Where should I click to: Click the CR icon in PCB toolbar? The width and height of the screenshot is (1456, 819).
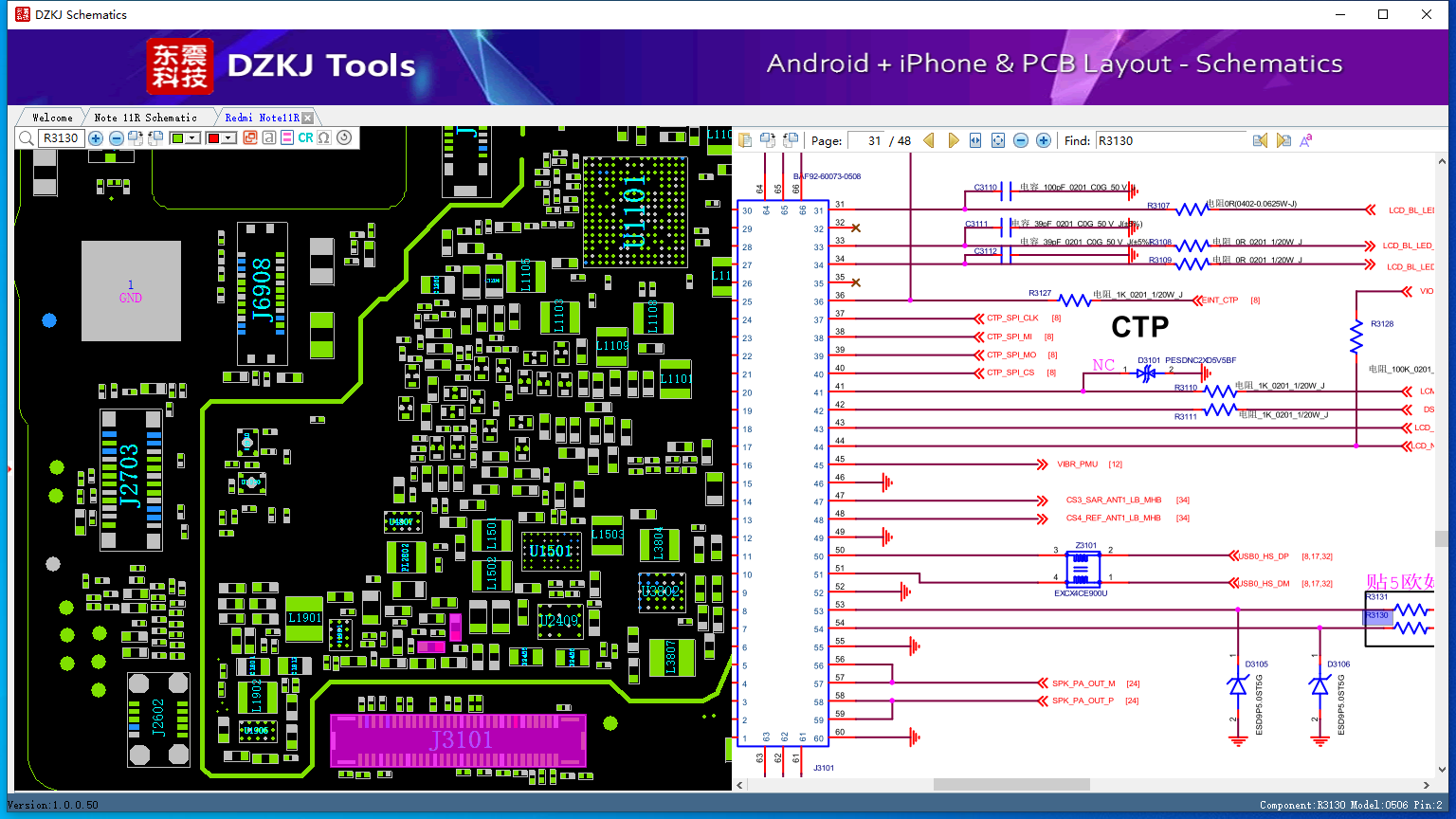(305, 138)
